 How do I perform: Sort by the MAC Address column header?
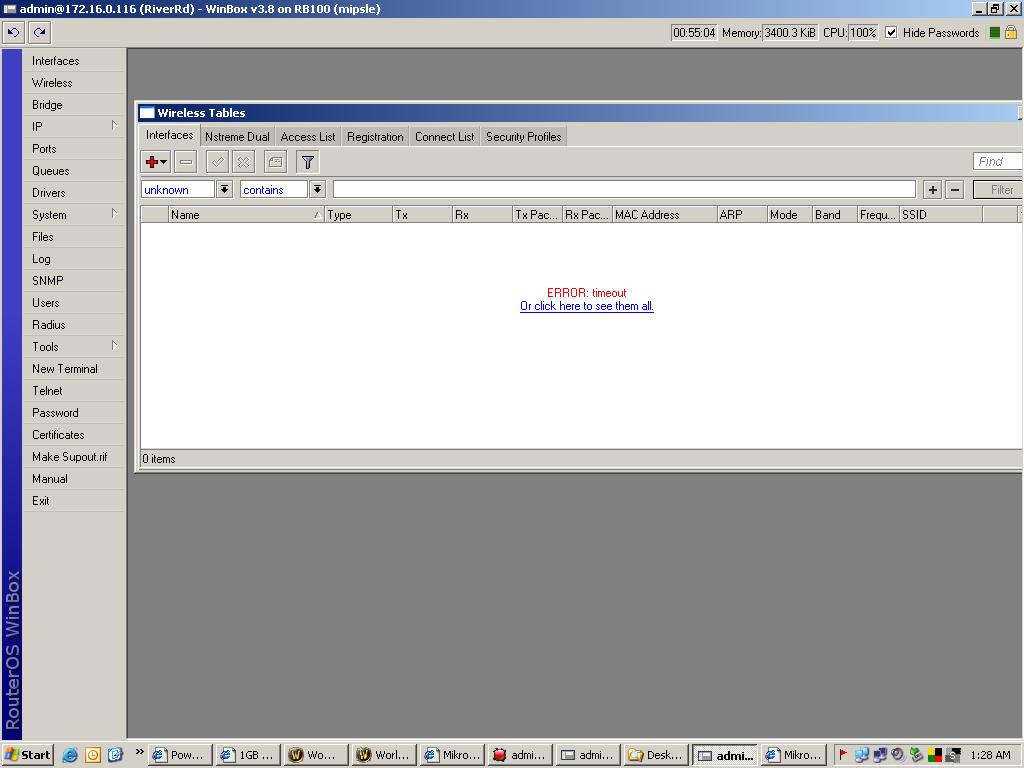point(664,215)
